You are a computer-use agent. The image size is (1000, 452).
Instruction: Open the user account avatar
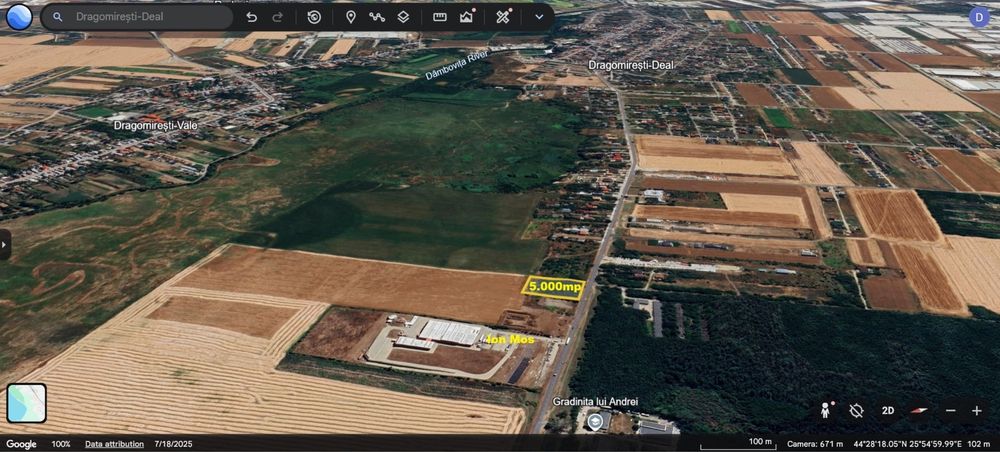(979, 17)
